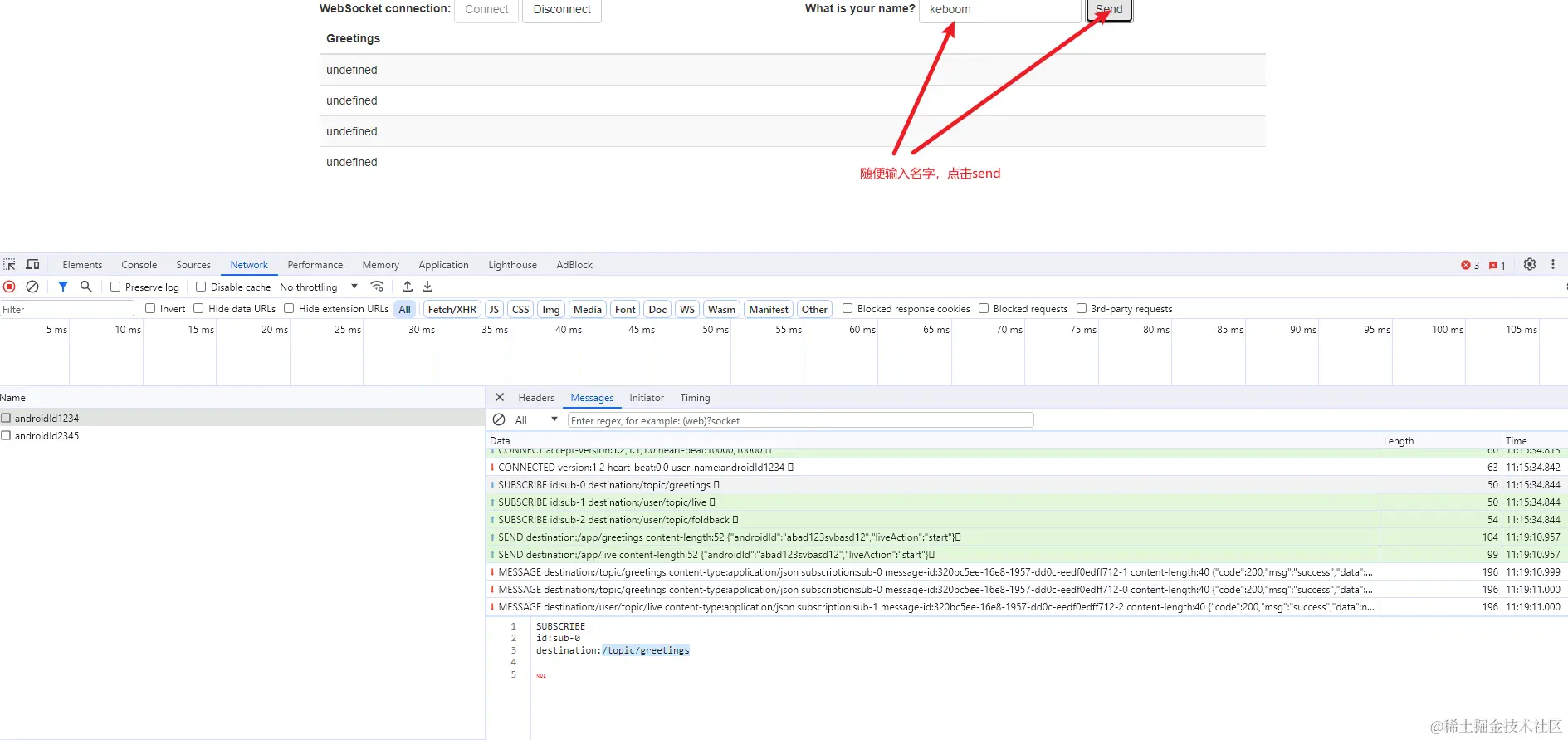This screenshot has height=740, width=1568.
Task: Enable Preserve log checkbox
Action: click(x=115, y=287)
